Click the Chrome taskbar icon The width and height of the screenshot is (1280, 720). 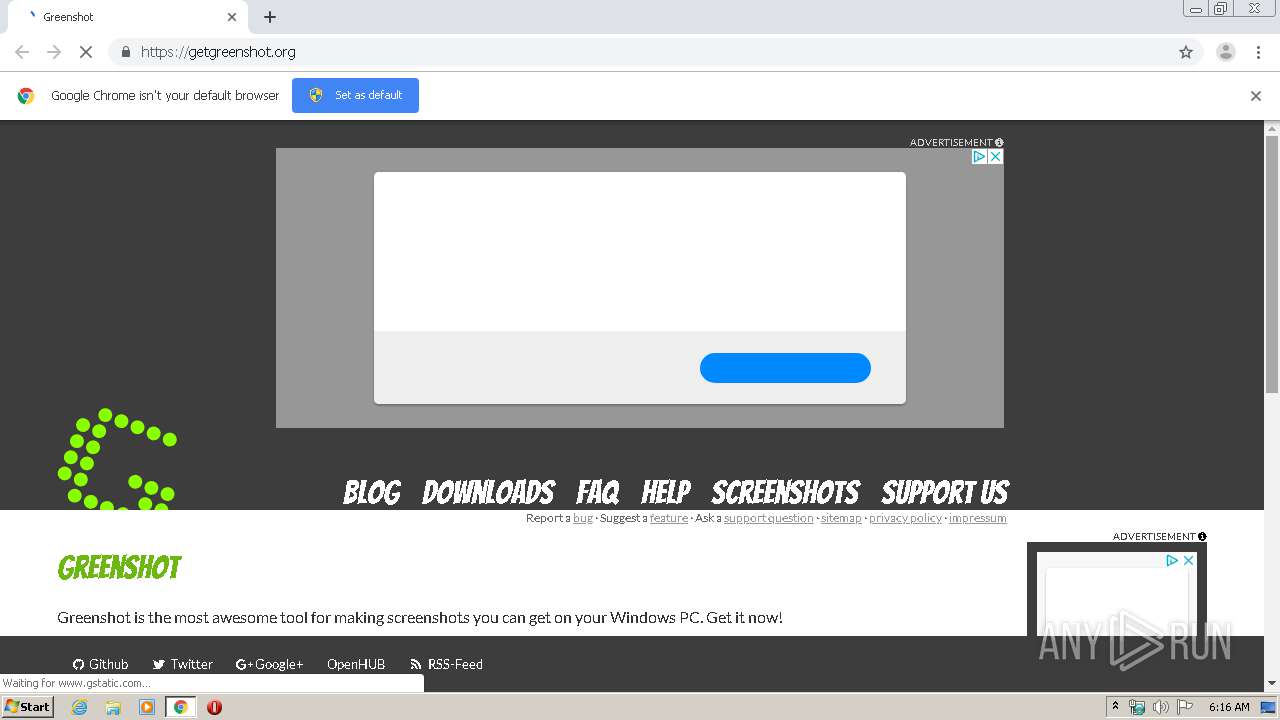180,707
